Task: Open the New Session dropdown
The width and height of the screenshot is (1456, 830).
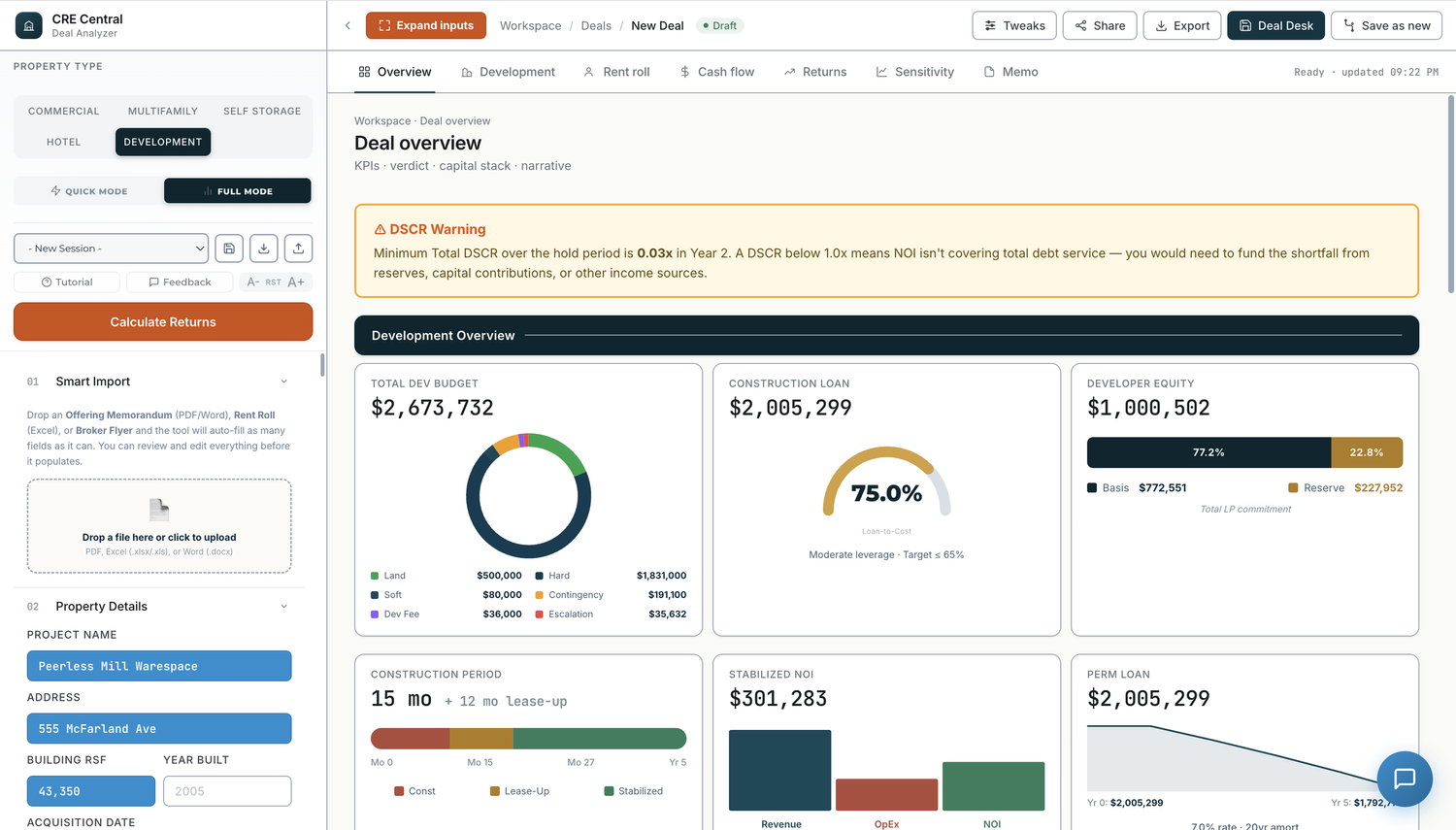Action: coord(112,249)
